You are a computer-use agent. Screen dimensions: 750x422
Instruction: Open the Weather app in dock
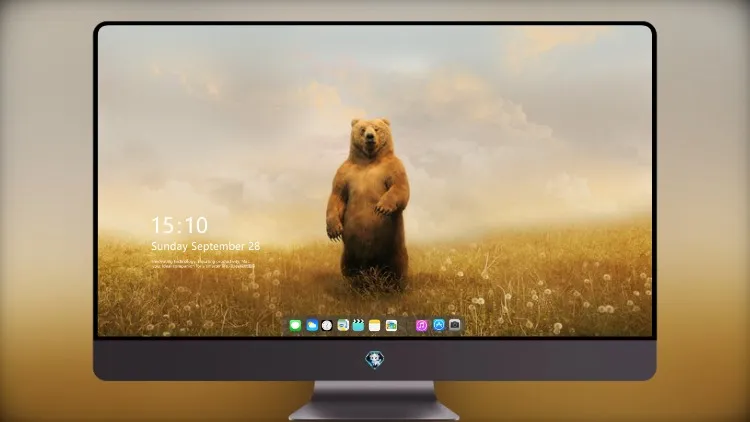click(312, 325)
